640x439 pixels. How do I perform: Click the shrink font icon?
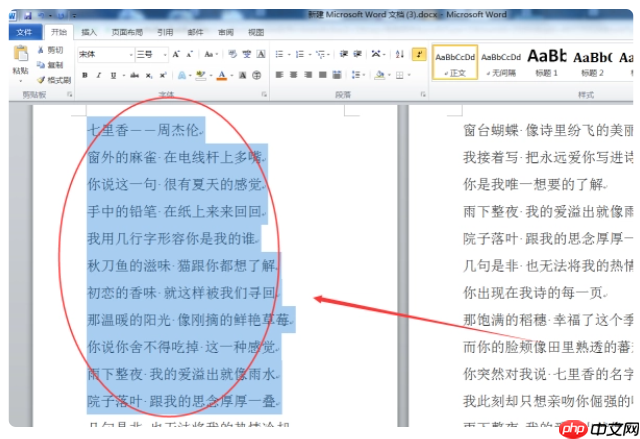190,54
